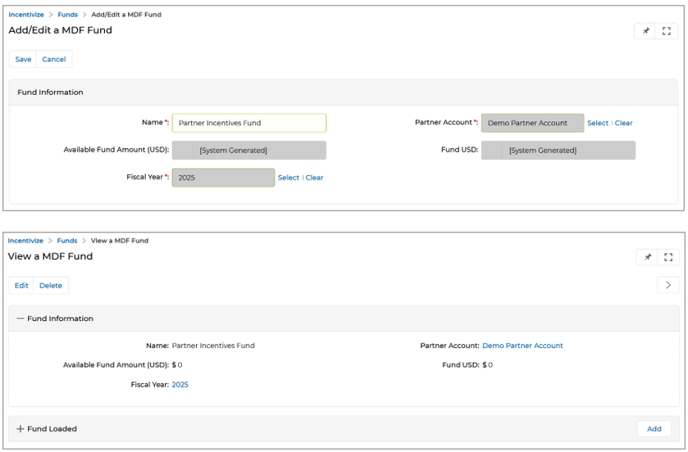
Task: Open Select next to Partner Account field
Action: 597,123
